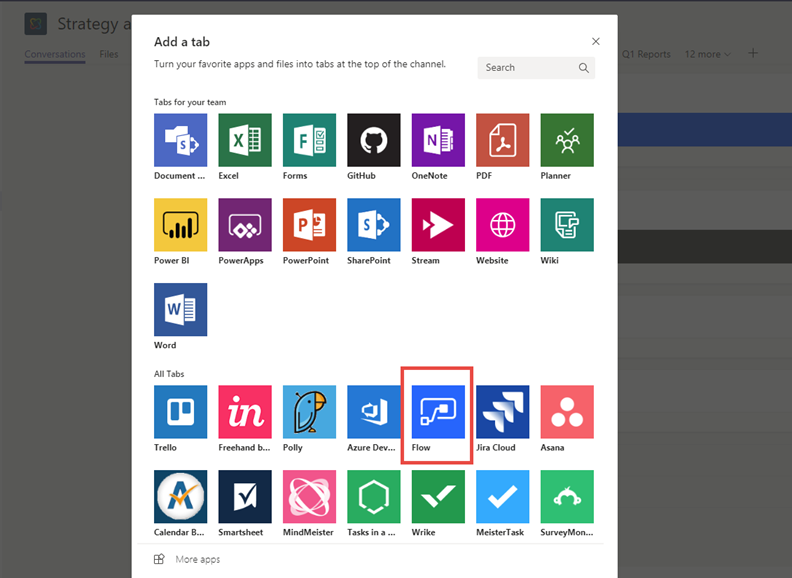Viewport: 792px width, 578px height.
Task: Switch to the Conversations tab
Action: pos(55,54)
